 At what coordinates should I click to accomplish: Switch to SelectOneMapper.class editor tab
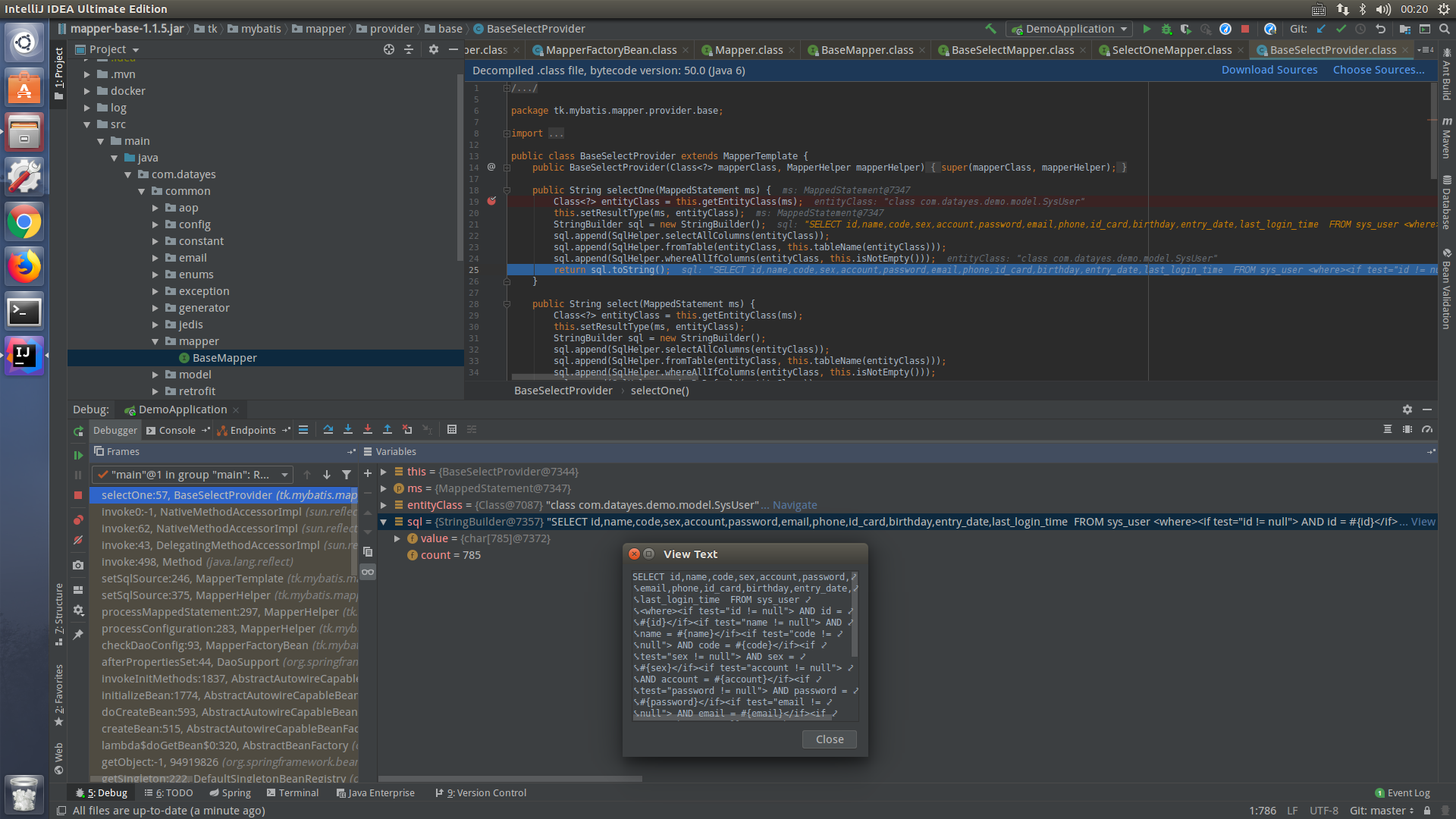pos(1171,50)
